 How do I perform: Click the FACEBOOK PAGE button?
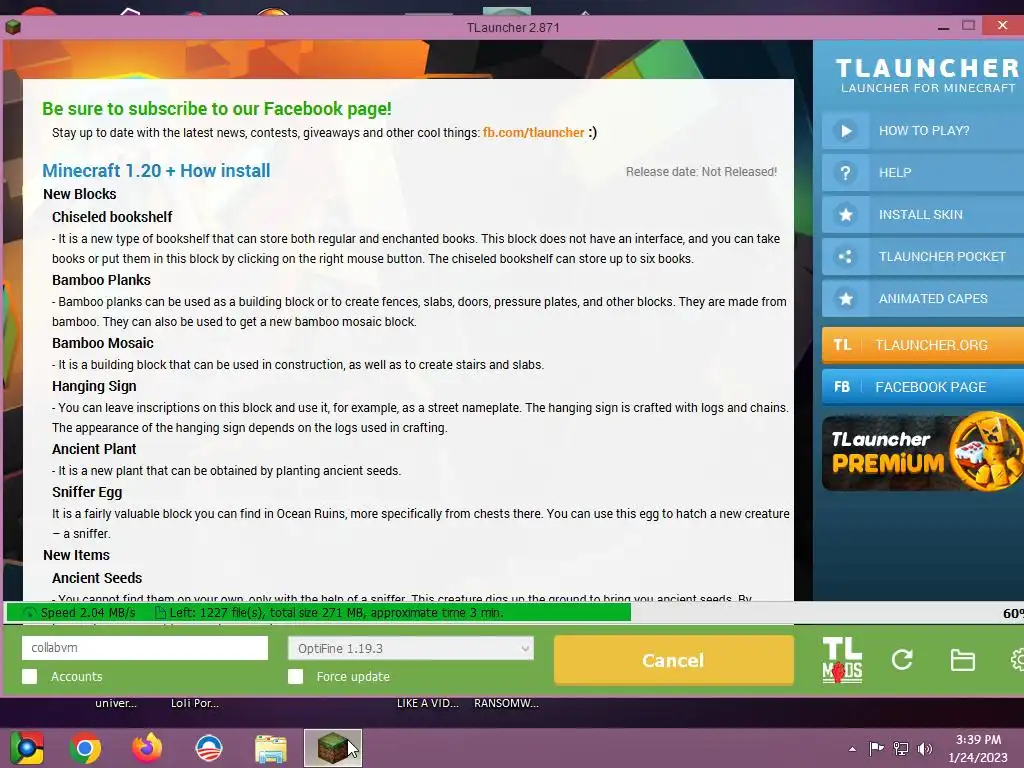click(x=923, y=387)
